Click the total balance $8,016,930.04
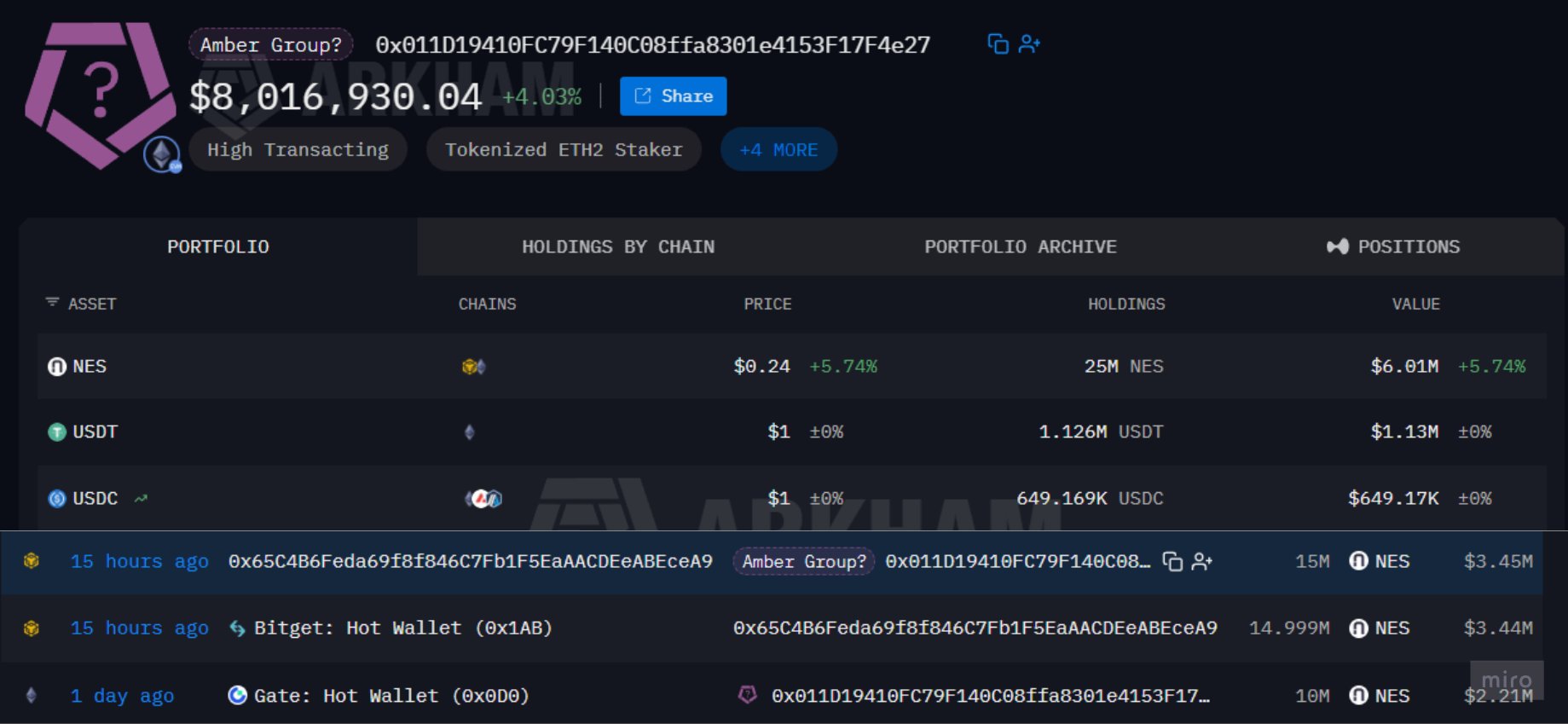 336,96
